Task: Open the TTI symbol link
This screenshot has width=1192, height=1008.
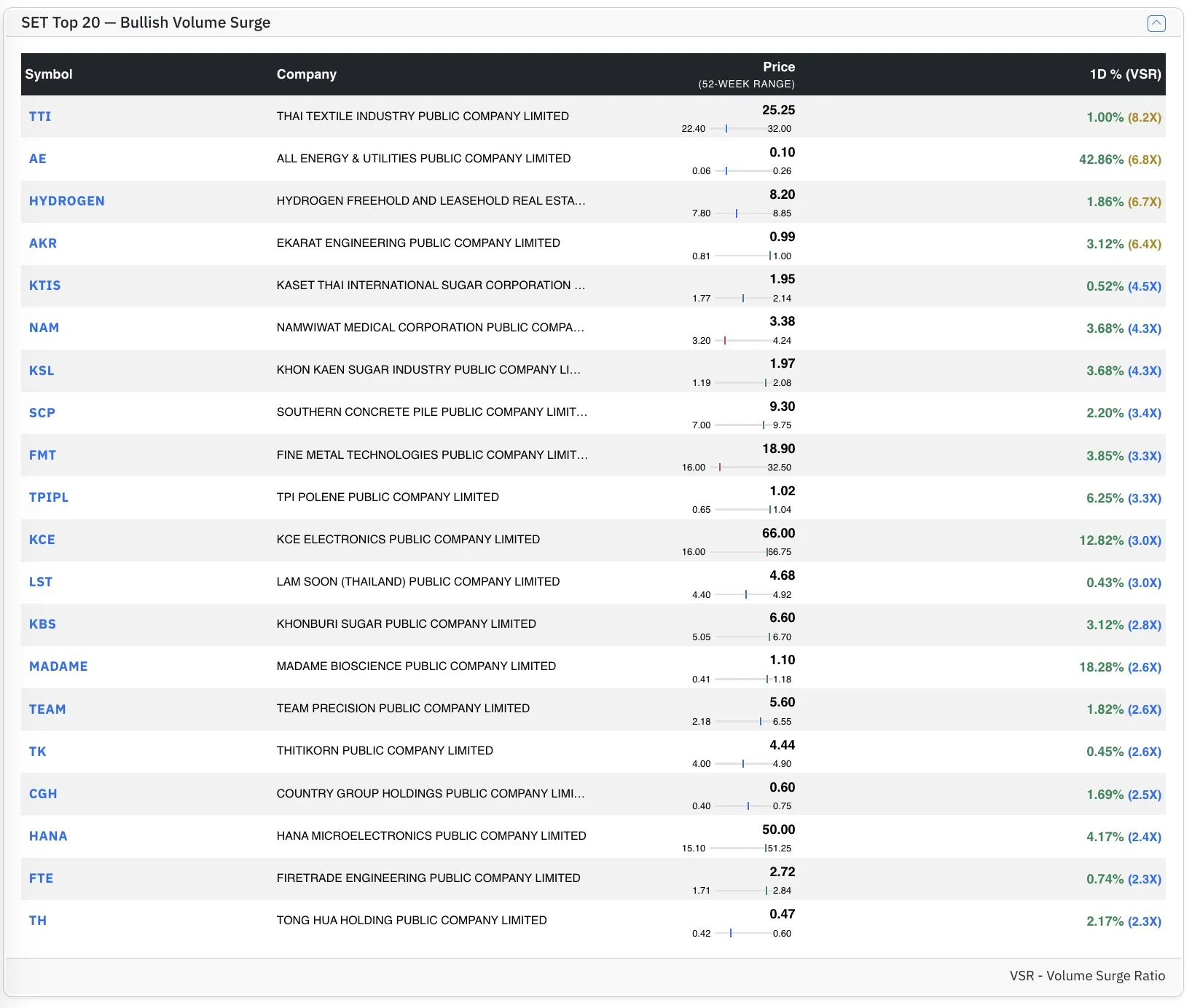Action: 40,117
